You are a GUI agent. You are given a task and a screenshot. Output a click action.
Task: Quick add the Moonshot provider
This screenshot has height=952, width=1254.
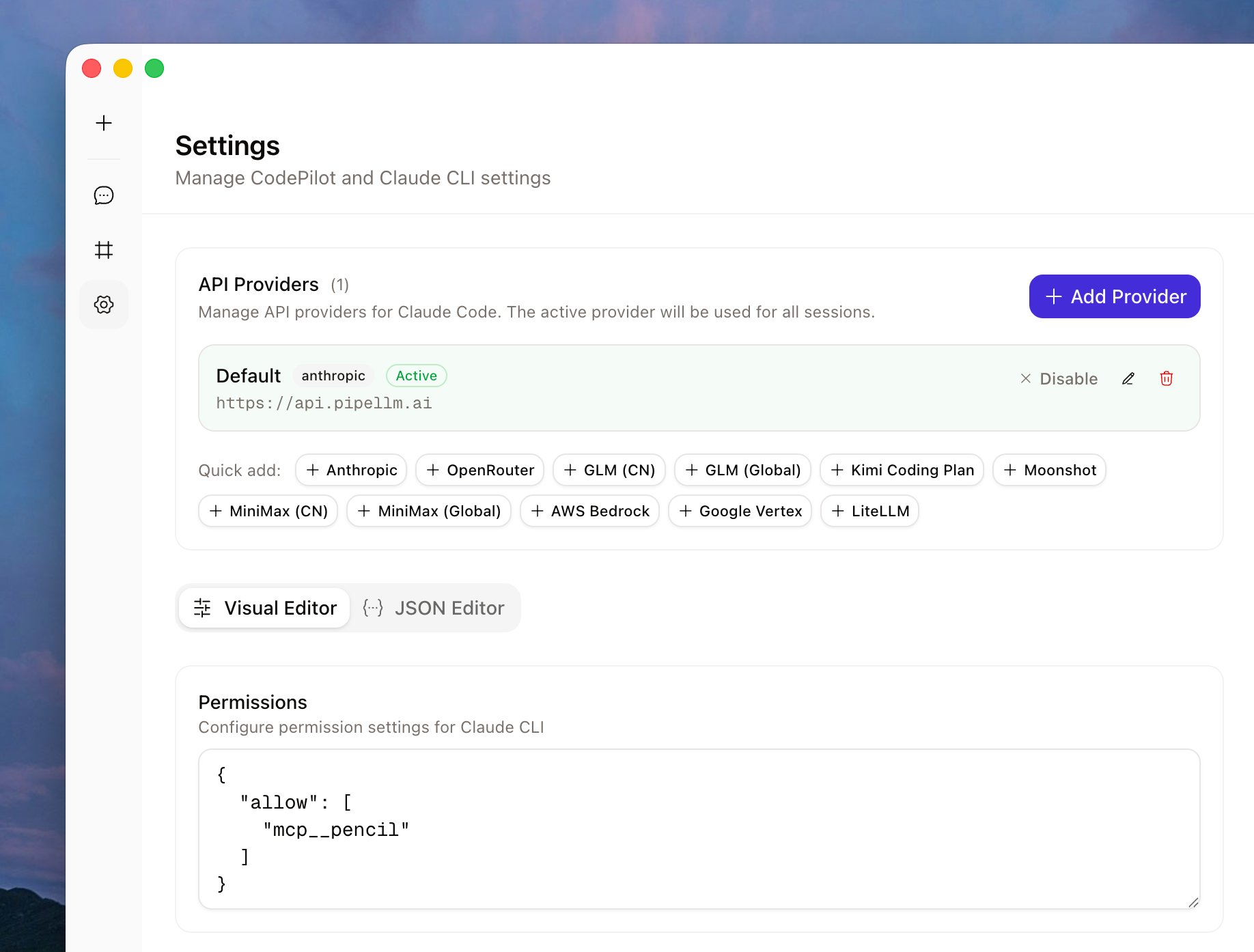pos(1049,470)
